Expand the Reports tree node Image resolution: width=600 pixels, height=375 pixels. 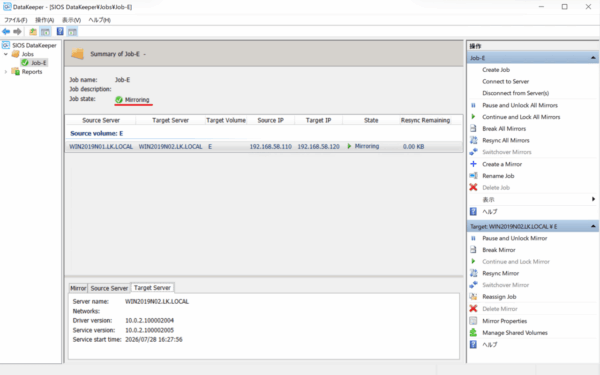[6, 72]
